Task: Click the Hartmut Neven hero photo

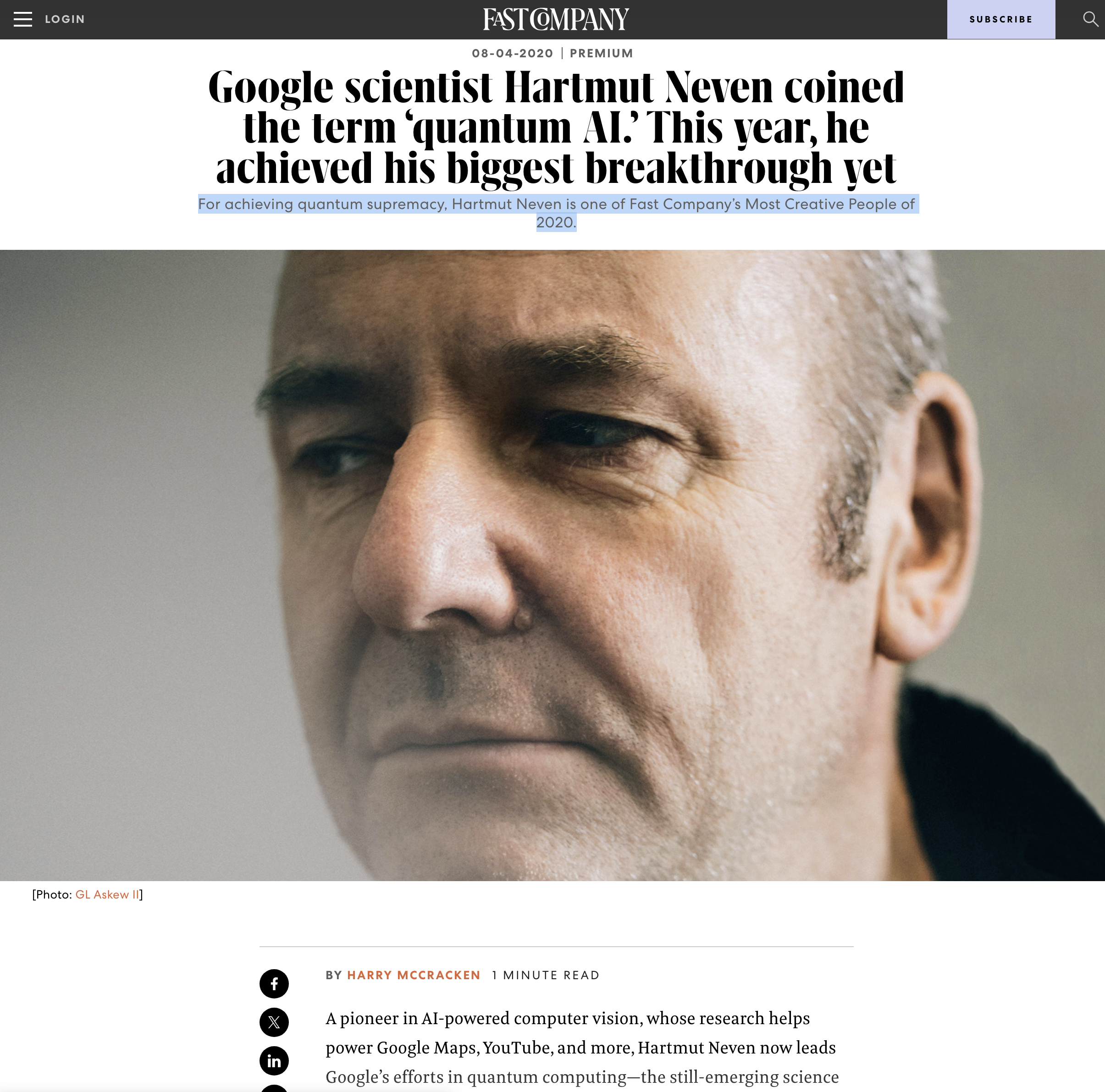Action: pos(552,565)
